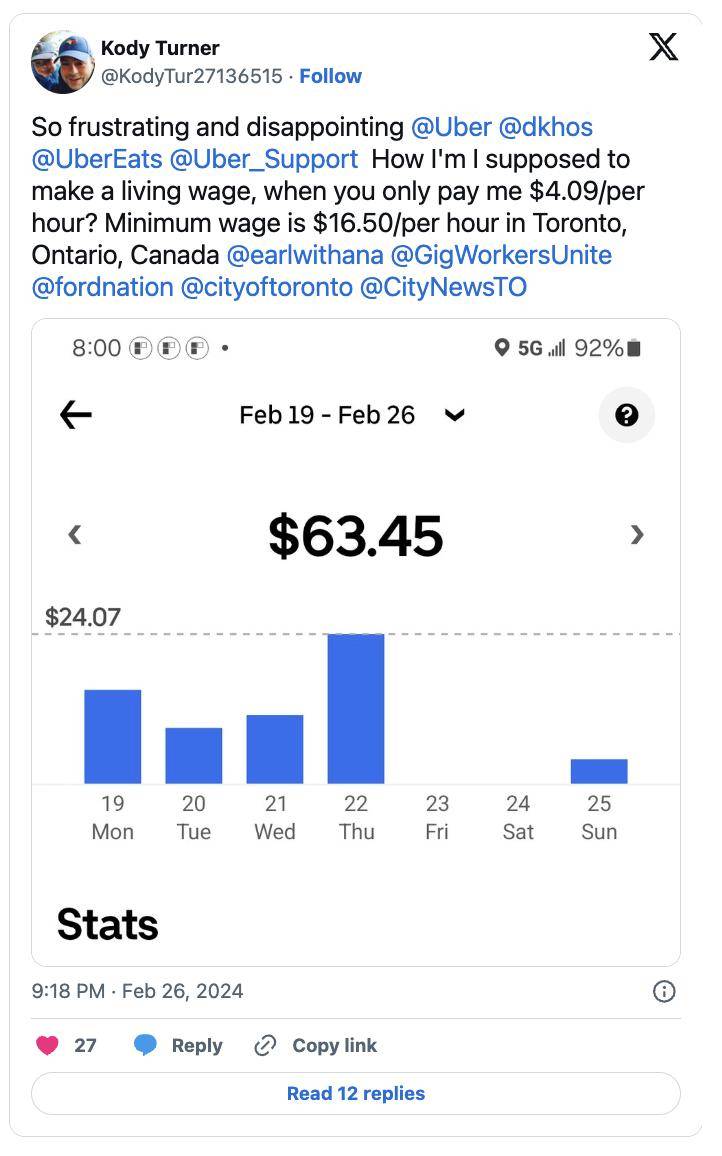This screenshot has height=1156, width=722.
Task: Go to next week chevron
Action: pyautogui.click(x=637, y=535)
